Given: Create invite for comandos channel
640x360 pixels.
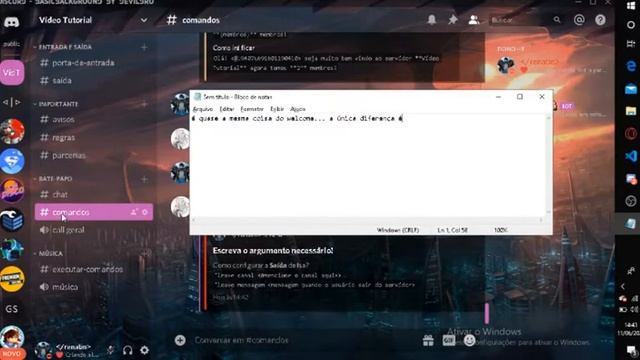Looking at the screenshot, I should 134,212.
